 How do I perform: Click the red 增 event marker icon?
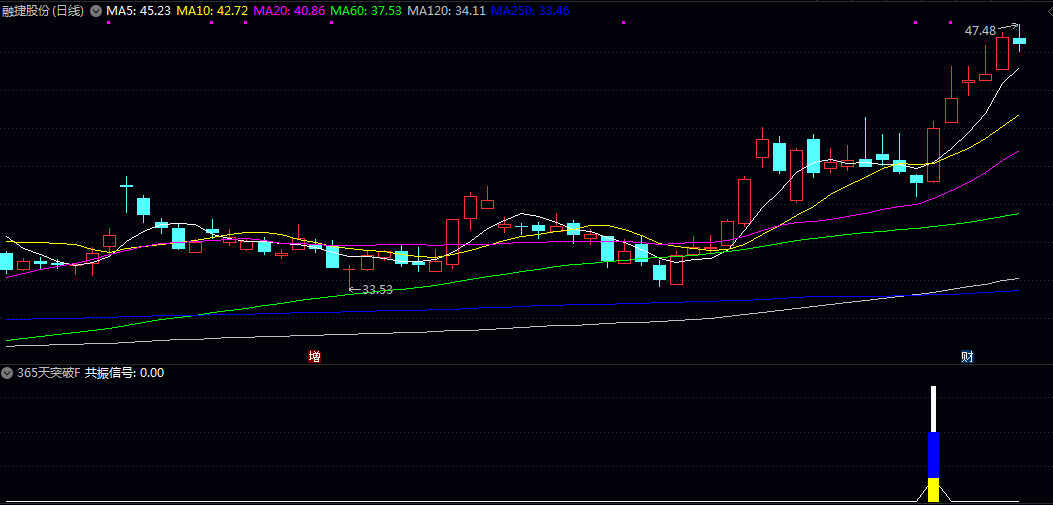(x=314, y=356)
